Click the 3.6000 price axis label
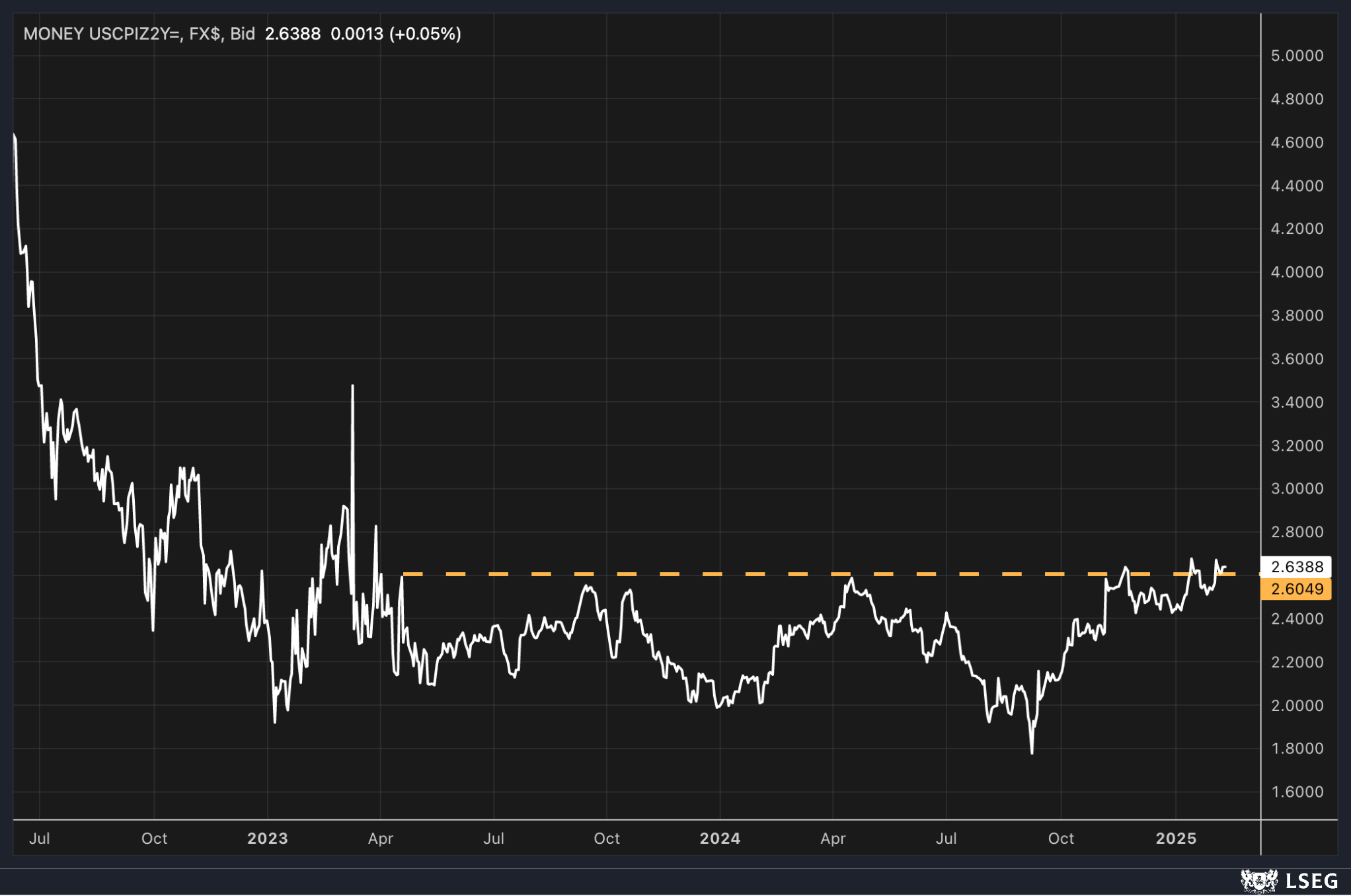The height and width of the screenshot is (896, 1351). (1297, 359)
